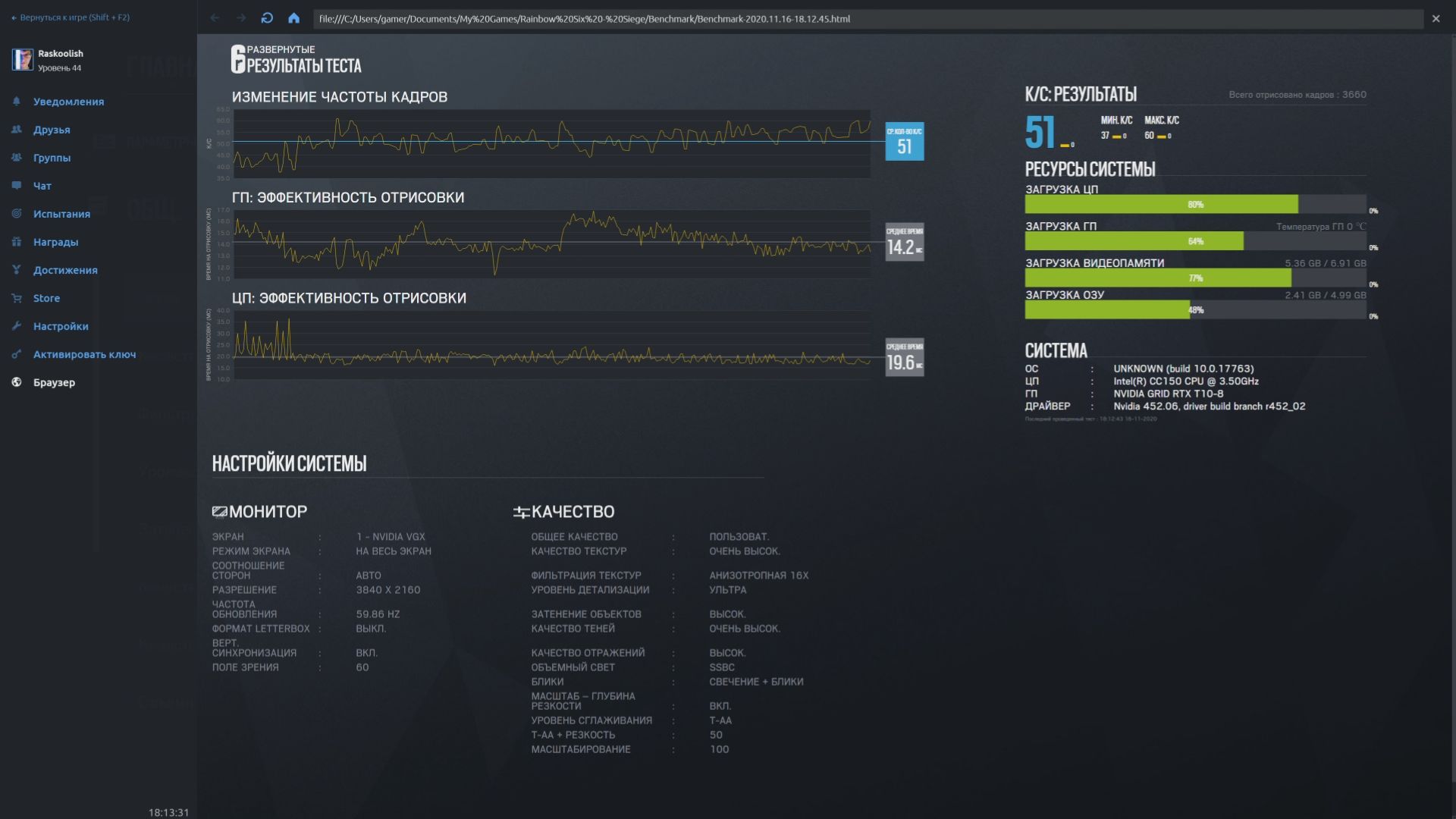Click Достижения (Achievements) sidebar item
The image size is (1456, 819).
[x=66, y=270]
